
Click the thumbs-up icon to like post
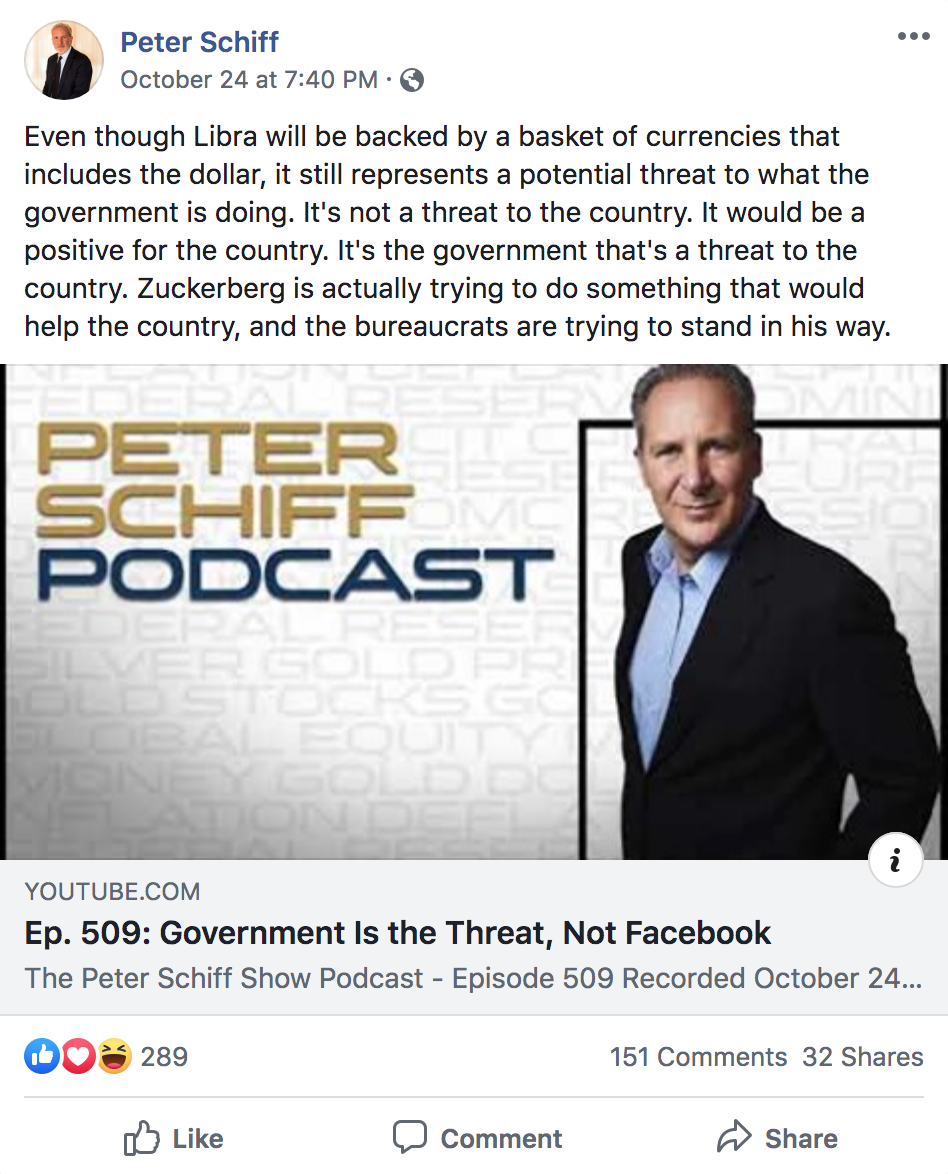142,1138
